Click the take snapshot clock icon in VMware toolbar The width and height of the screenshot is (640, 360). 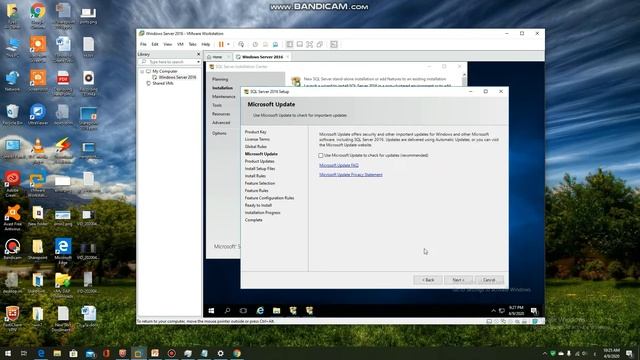click(255, 44)
